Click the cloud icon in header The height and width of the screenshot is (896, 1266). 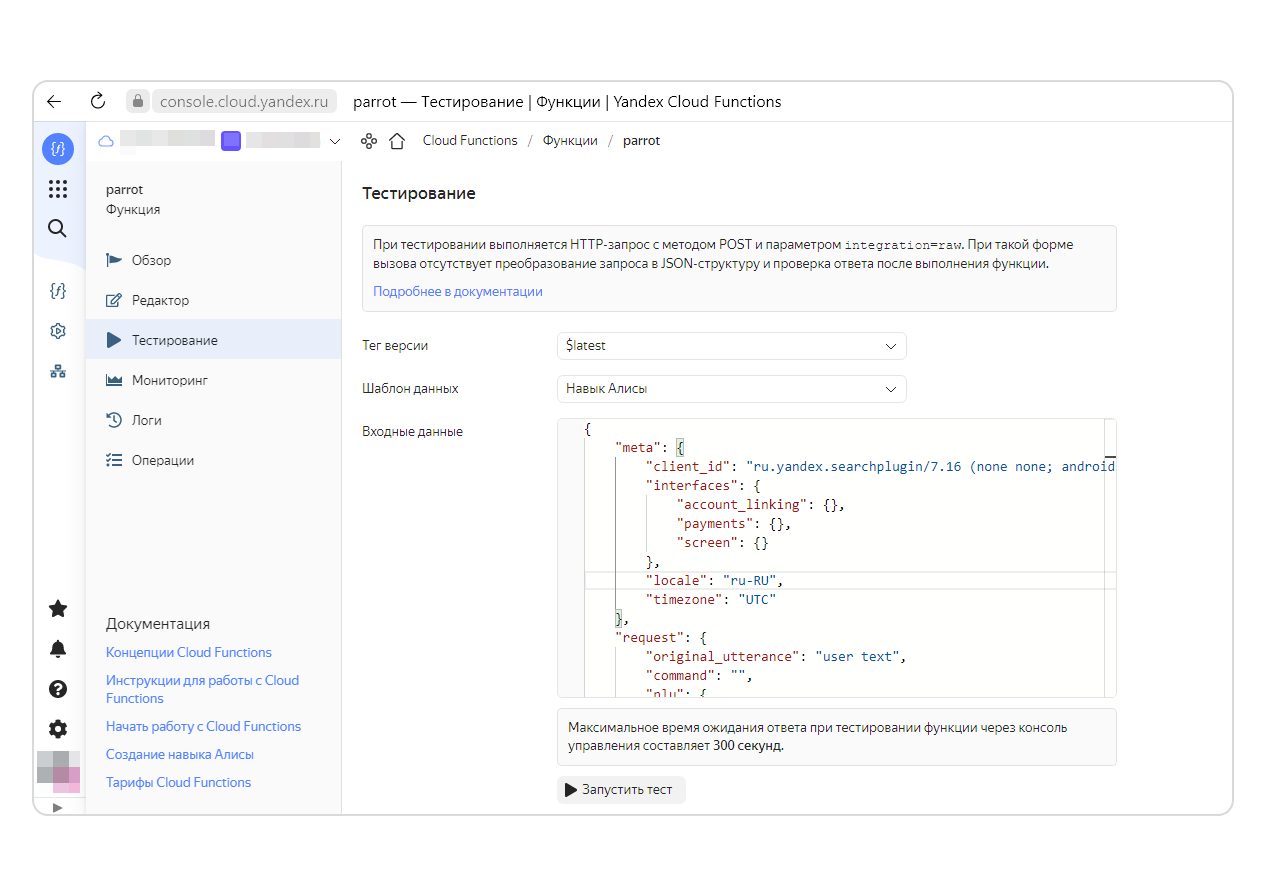[x=106, y=141]
